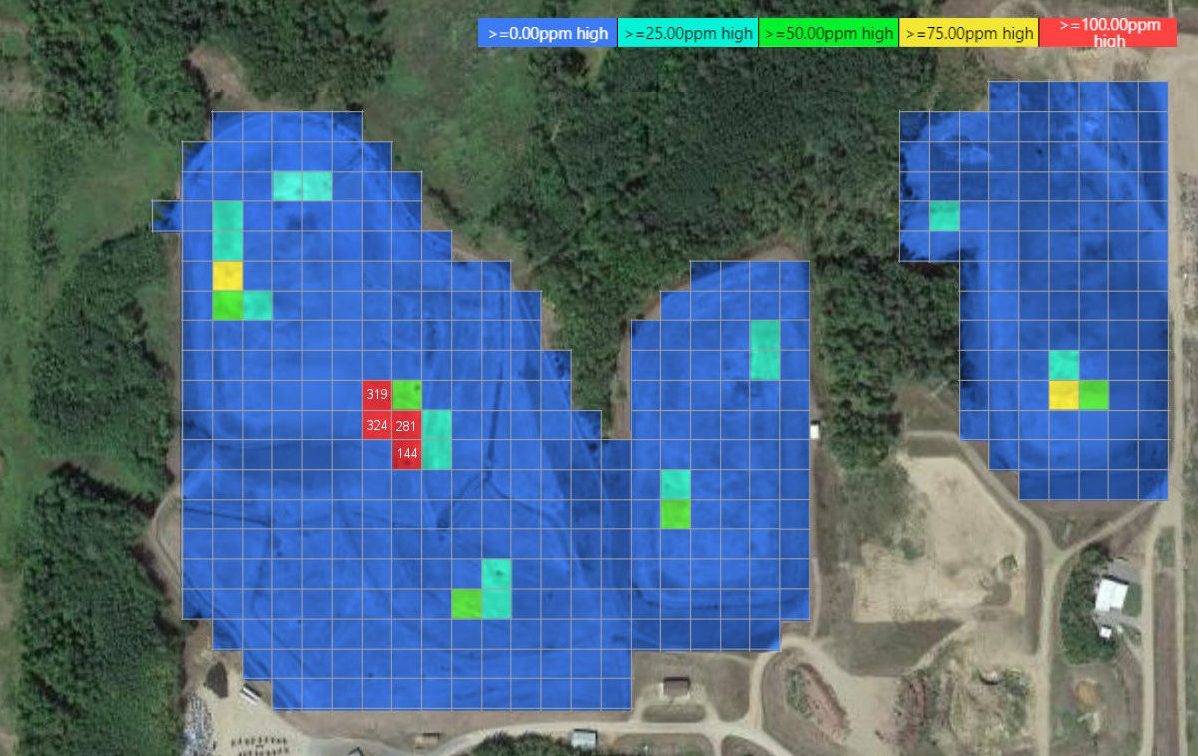Click the red grid cell labeled 324
Screen dimensions: 1198x756
point(377,425)
